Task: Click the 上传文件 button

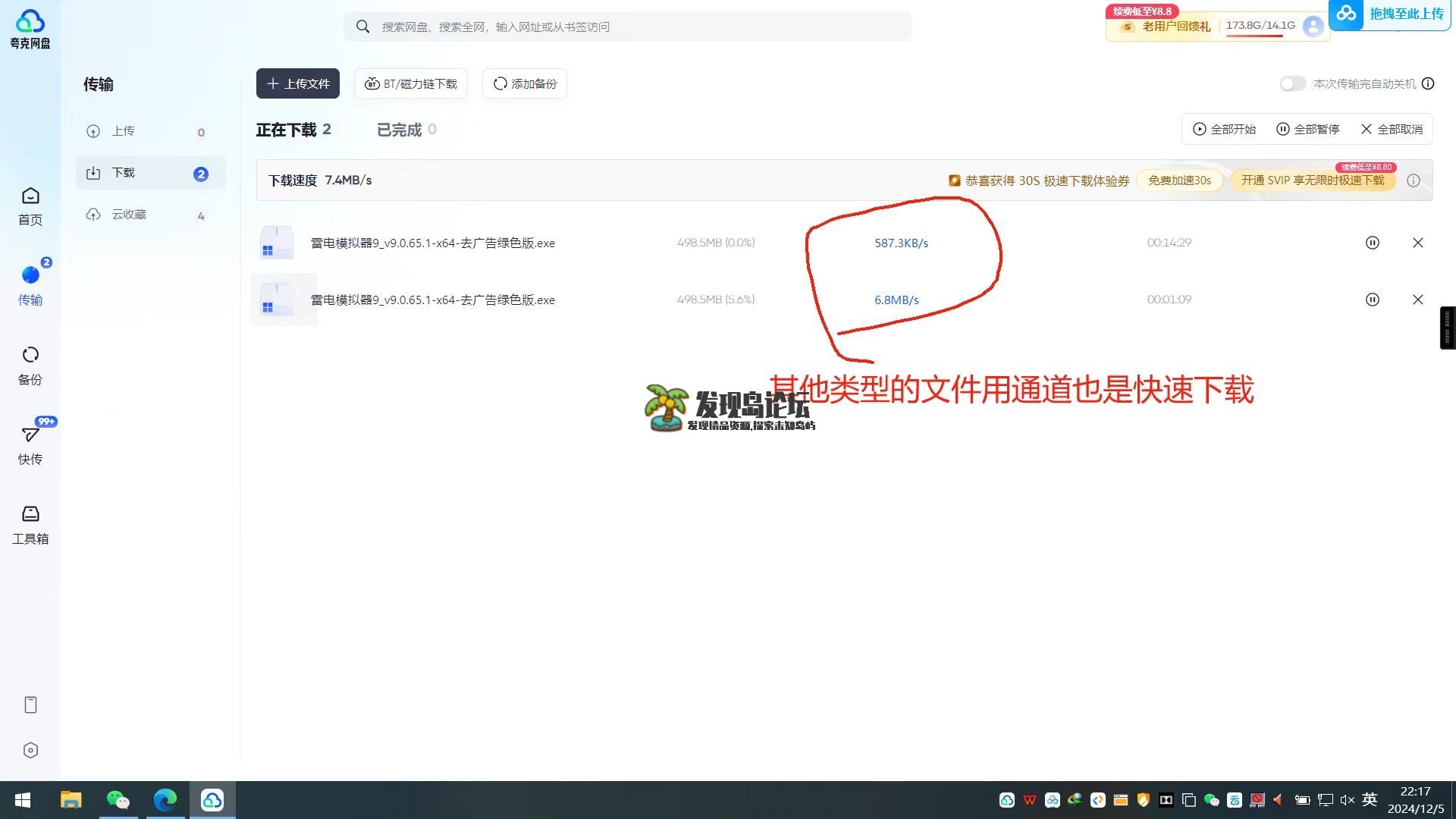Action: pos(298,83)
